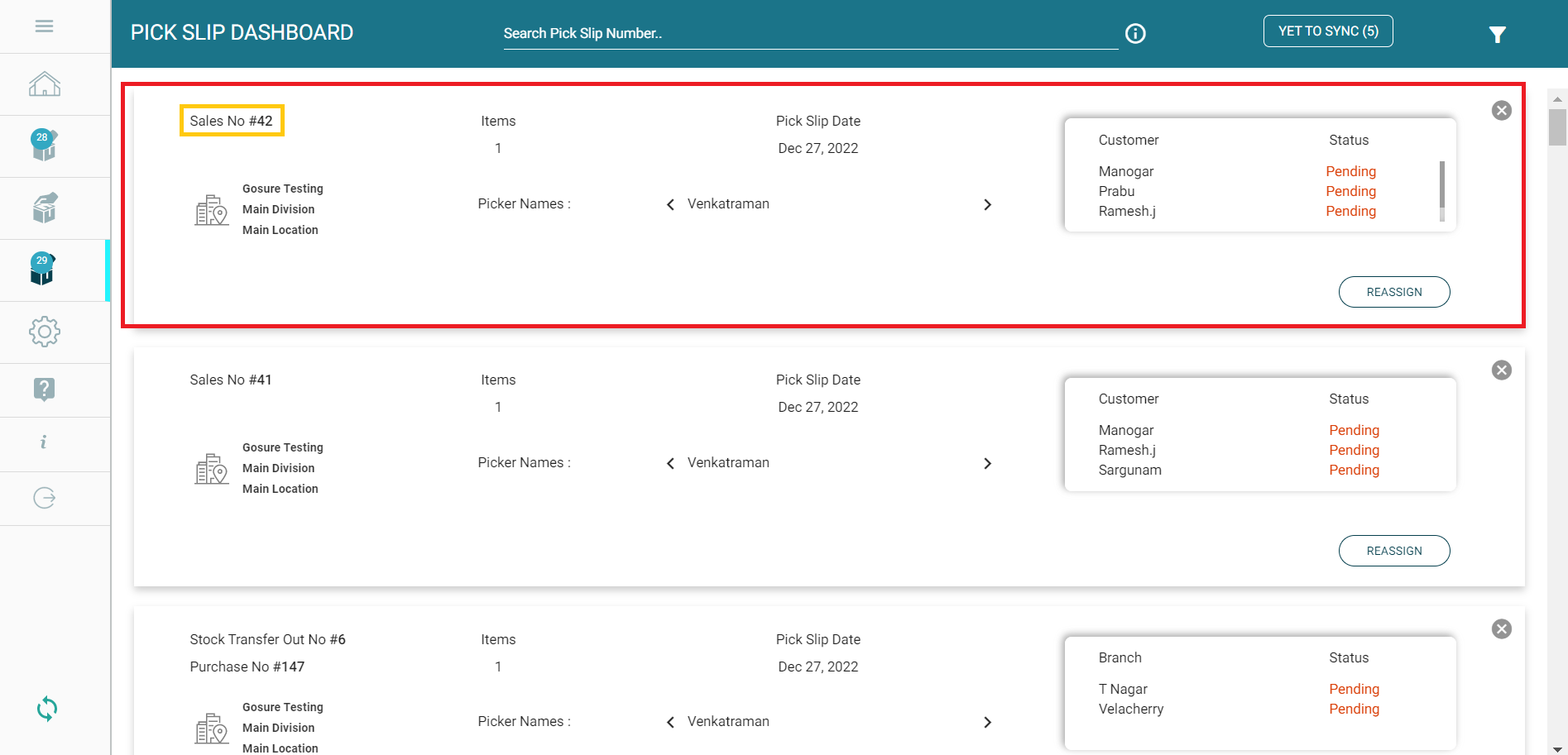The height and width of the screenshot is (755, 1568).
Task: Open the sidebar box icon with badge 28
Action: [x=45, y=146]
